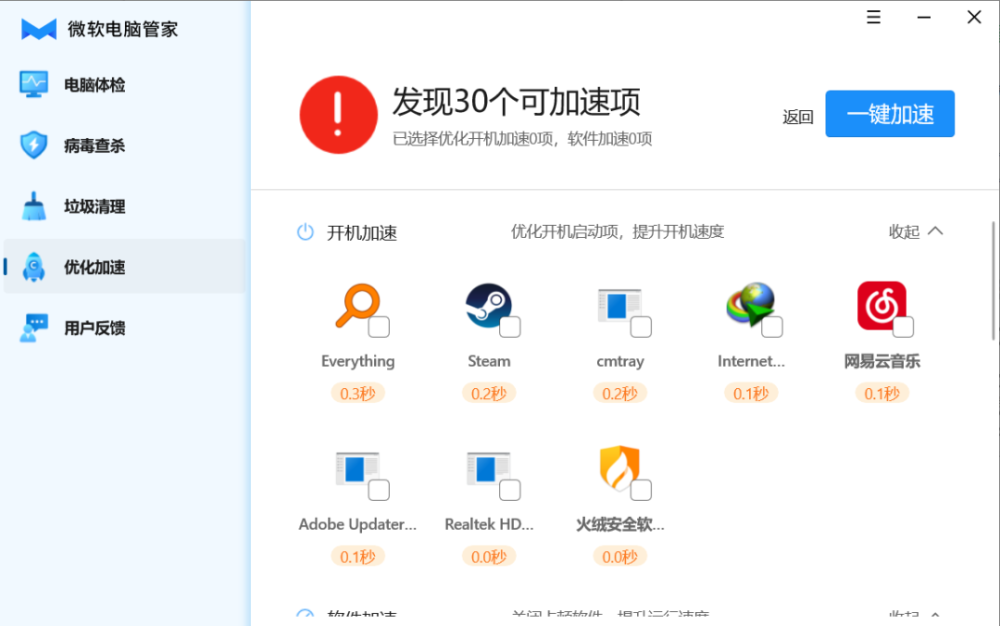Image resolution: width=1000 pixels, height=626 pixels.
Task: Check the 火绒安全软件 startup checkbox
Action: pos(641,490)
